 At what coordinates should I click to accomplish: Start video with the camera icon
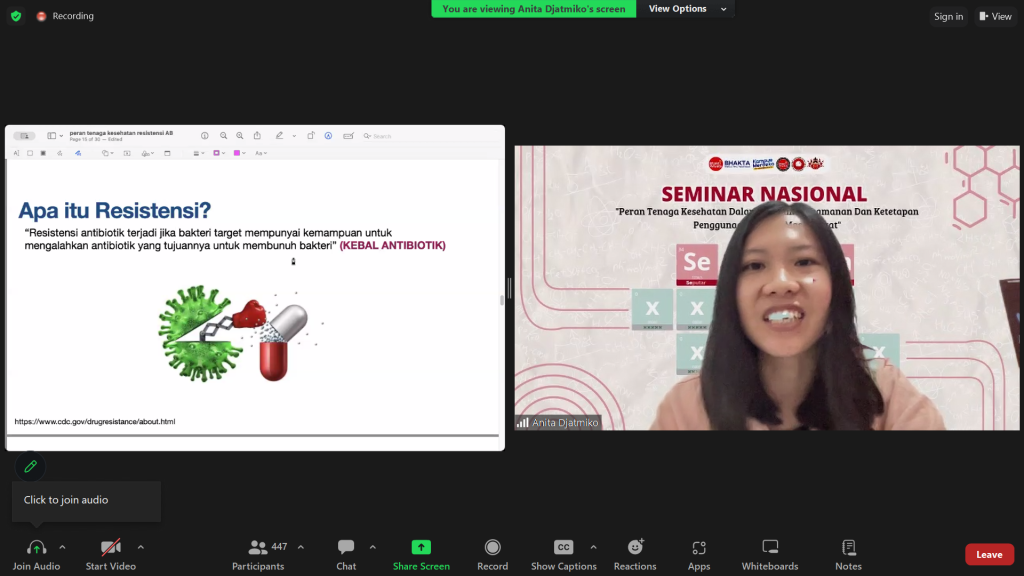(110, 547)
